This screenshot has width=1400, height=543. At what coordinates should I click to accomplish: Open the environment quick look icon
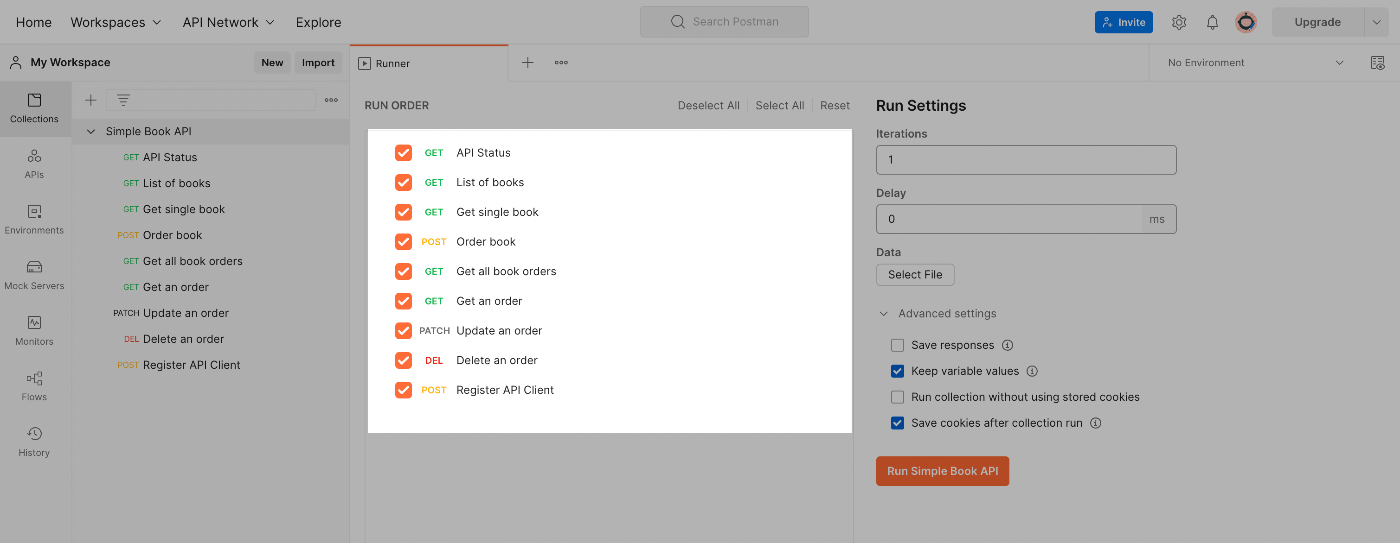pos(1378,62)
